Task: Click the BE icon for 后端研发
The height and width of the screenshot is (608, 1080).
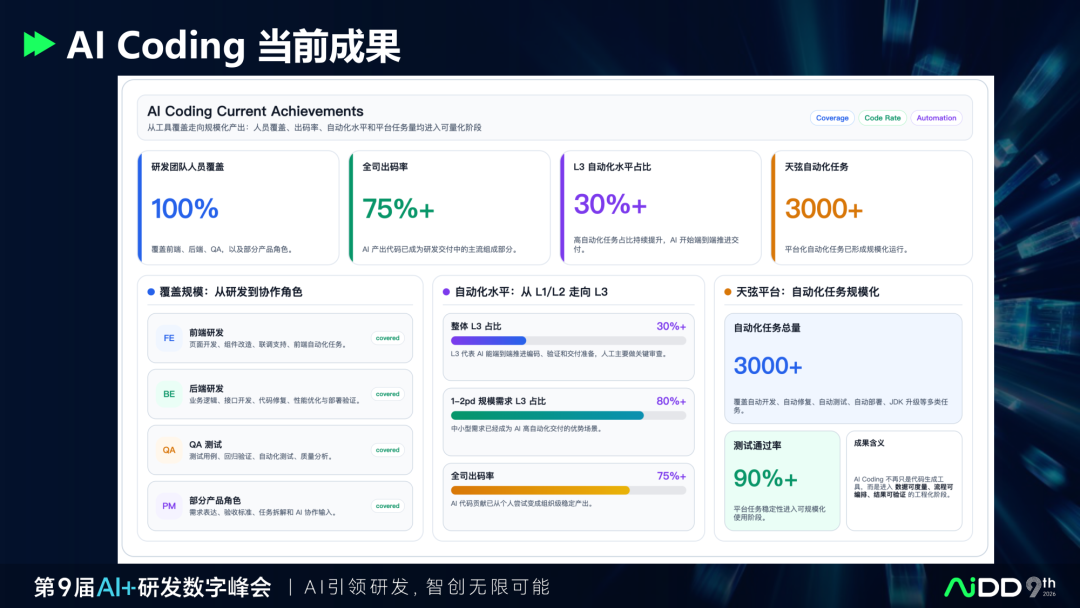Action: click(x=169, y=394)
